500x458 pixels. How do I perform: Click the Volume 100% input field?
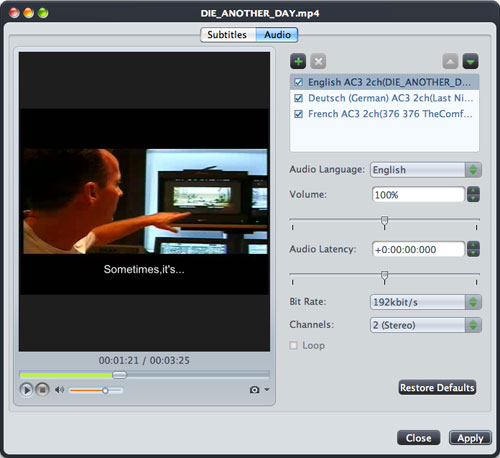418,194
